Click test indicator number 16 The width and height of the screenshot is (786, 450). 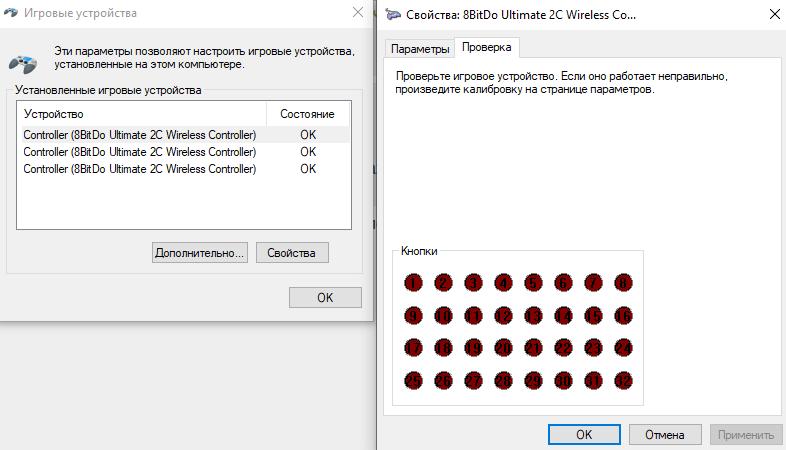pyautogui.click(x=624, y=316)
